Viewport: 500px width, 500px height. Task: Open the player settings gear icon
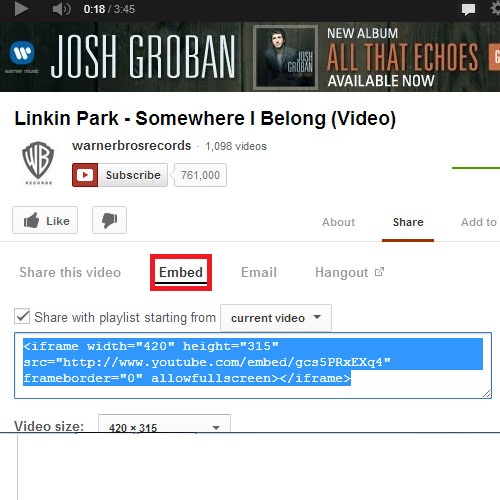pos(495,8)
